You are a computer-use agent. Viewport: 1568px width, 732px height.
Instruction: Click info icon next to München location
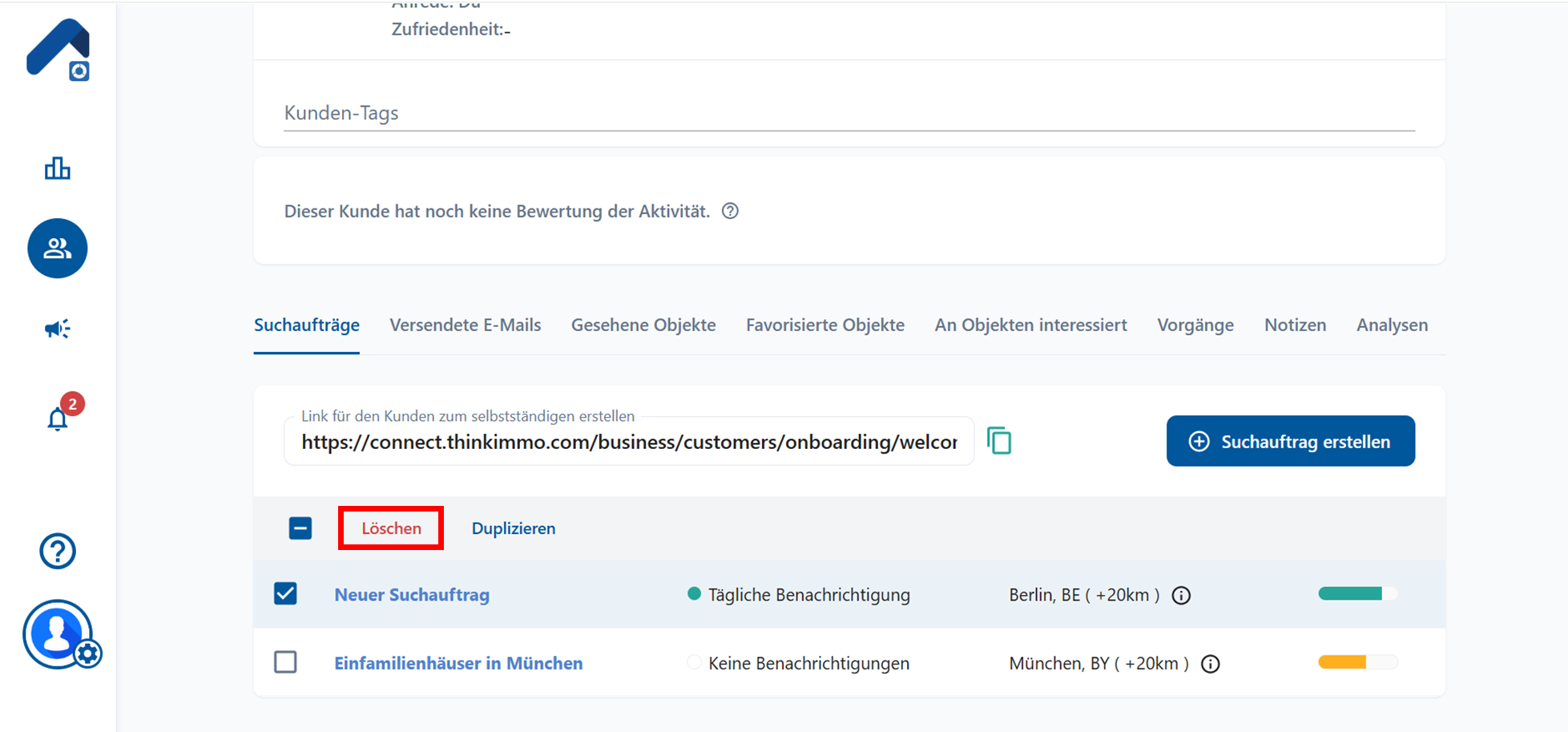[x=1210, y=664]
